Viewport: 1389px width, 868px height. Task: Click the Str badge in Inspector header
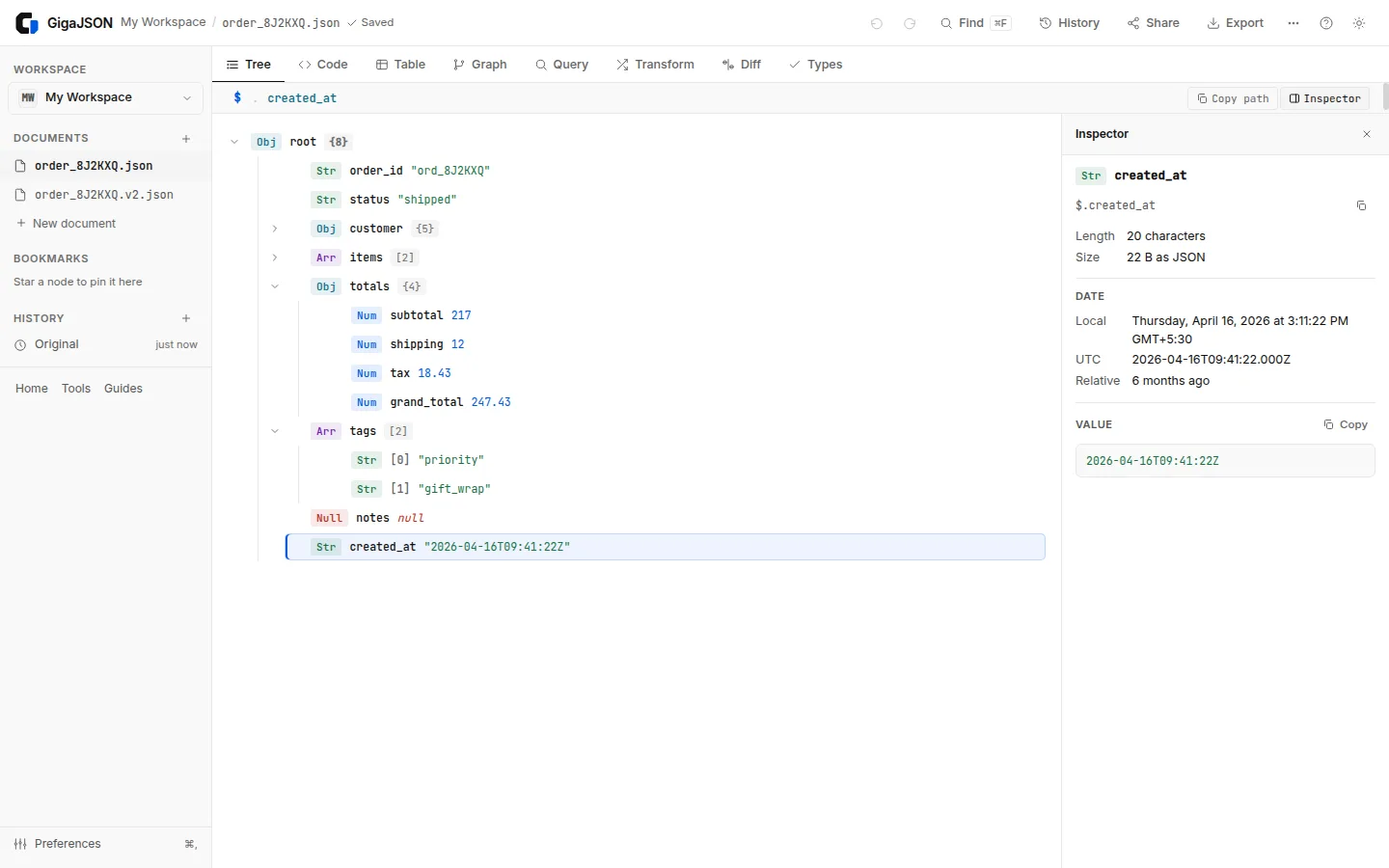[1091, 176]
